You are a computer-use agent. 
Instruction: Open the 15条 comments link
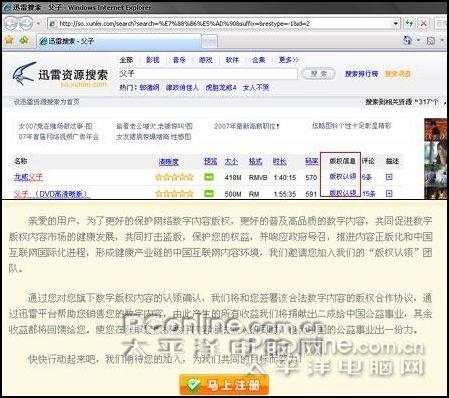369,193
